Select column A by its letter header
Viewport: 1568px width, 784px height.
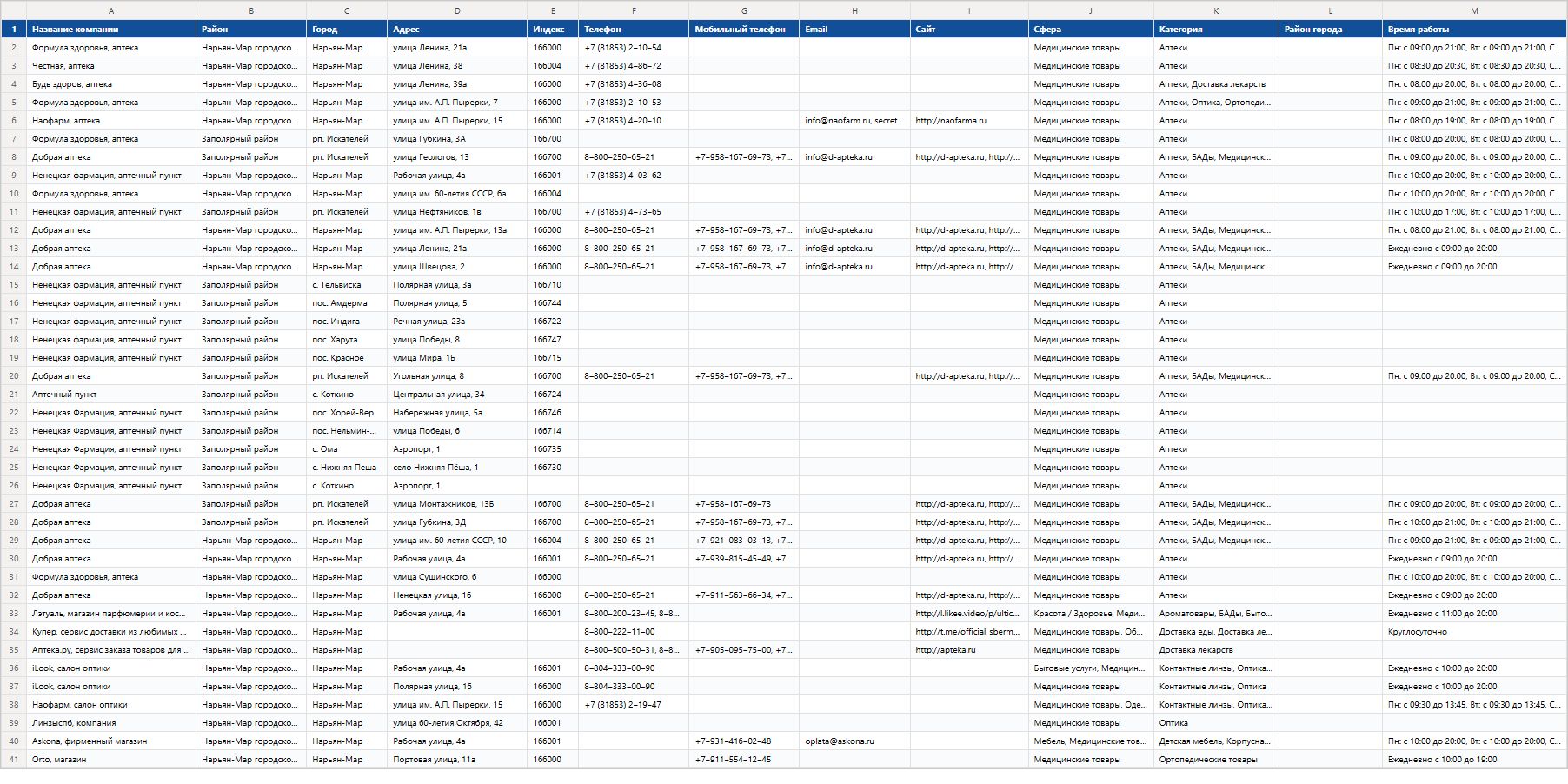pos(111,10)
